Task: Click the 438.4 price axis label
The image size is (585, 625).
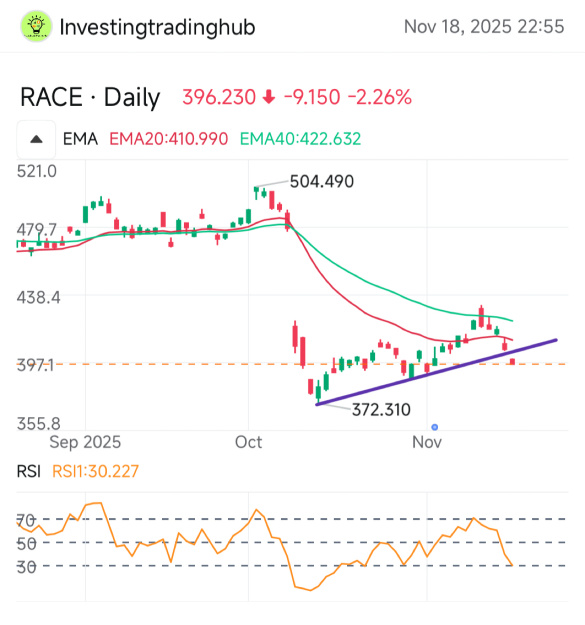Action: 38,298
